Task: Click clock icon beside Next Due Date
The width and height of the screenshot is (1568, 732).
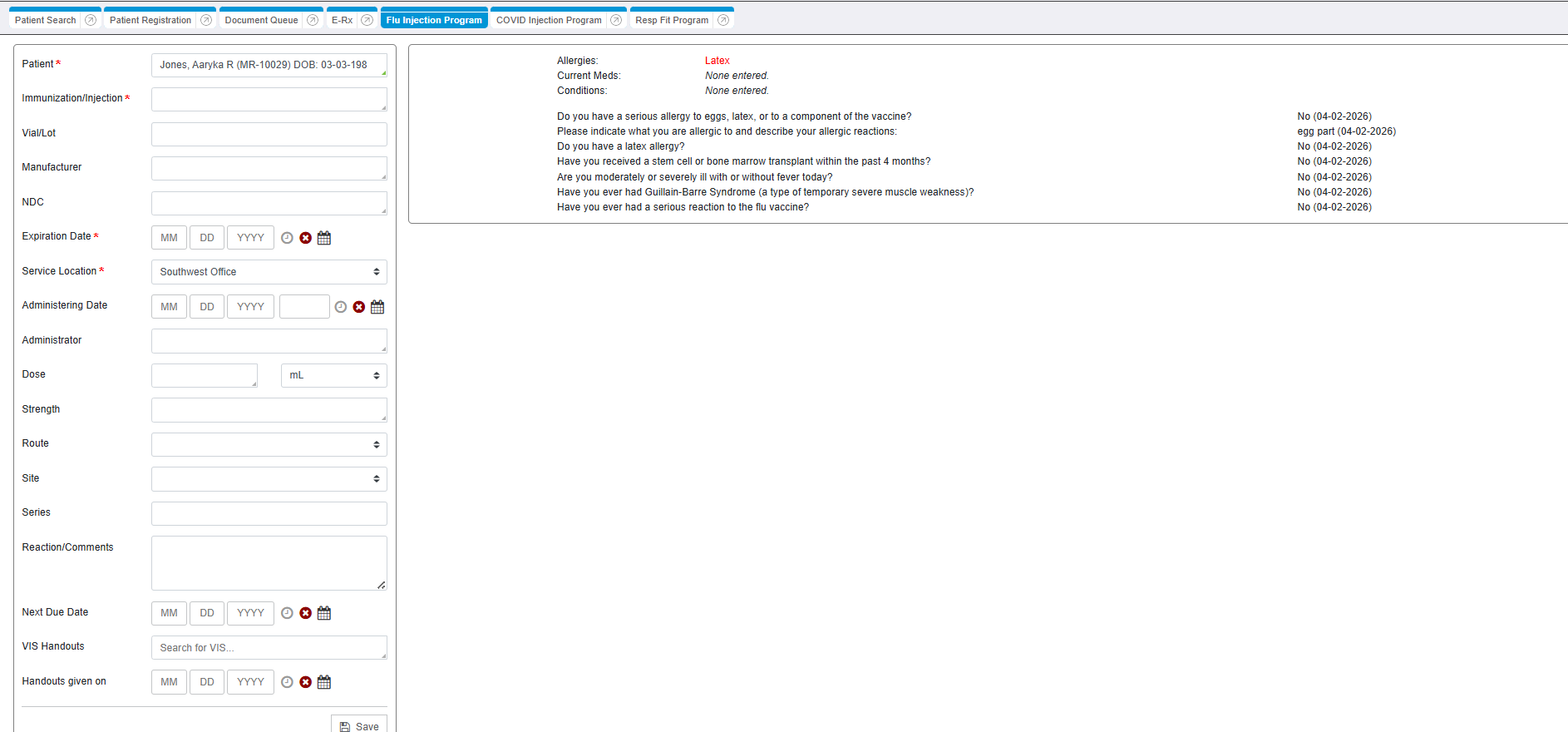Action: point(287,613)
